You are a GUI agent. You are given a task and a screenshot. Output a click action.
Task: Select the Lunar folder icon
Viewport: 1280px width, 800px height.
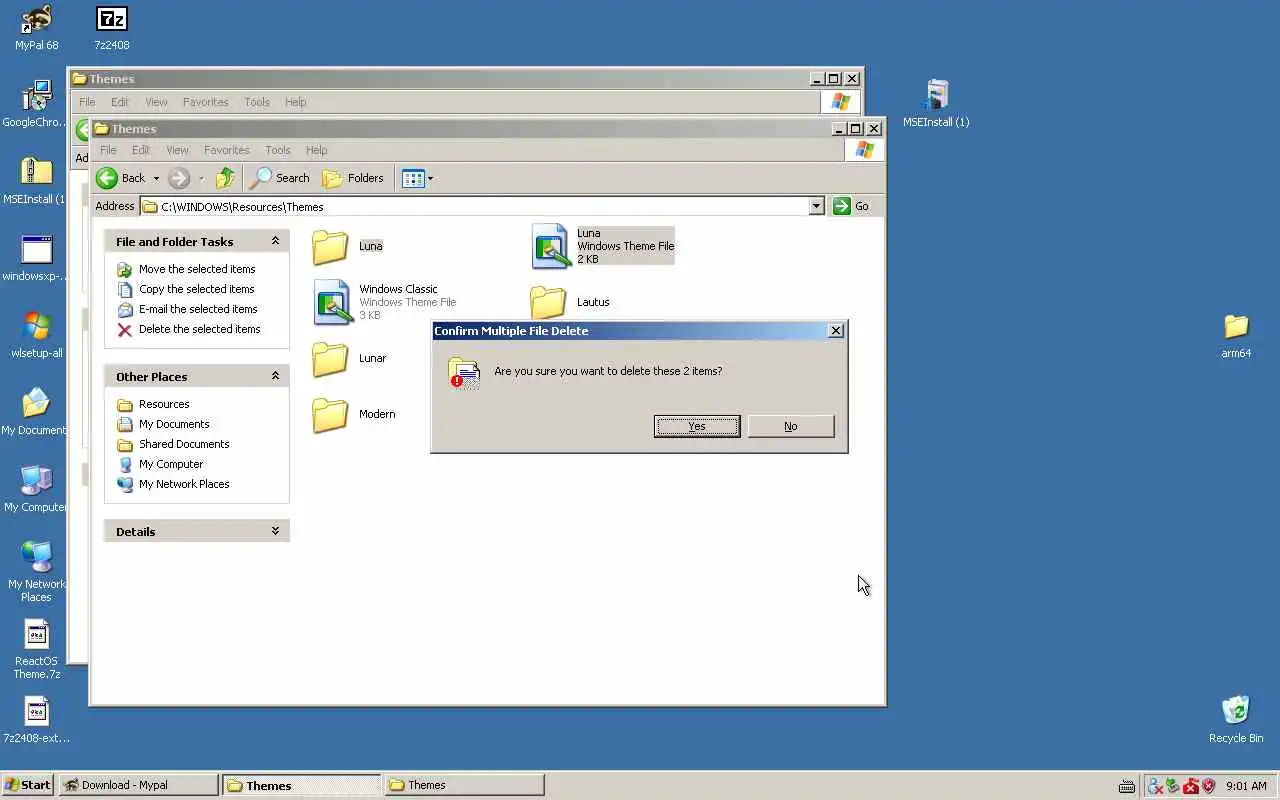(x=330, y=358)
